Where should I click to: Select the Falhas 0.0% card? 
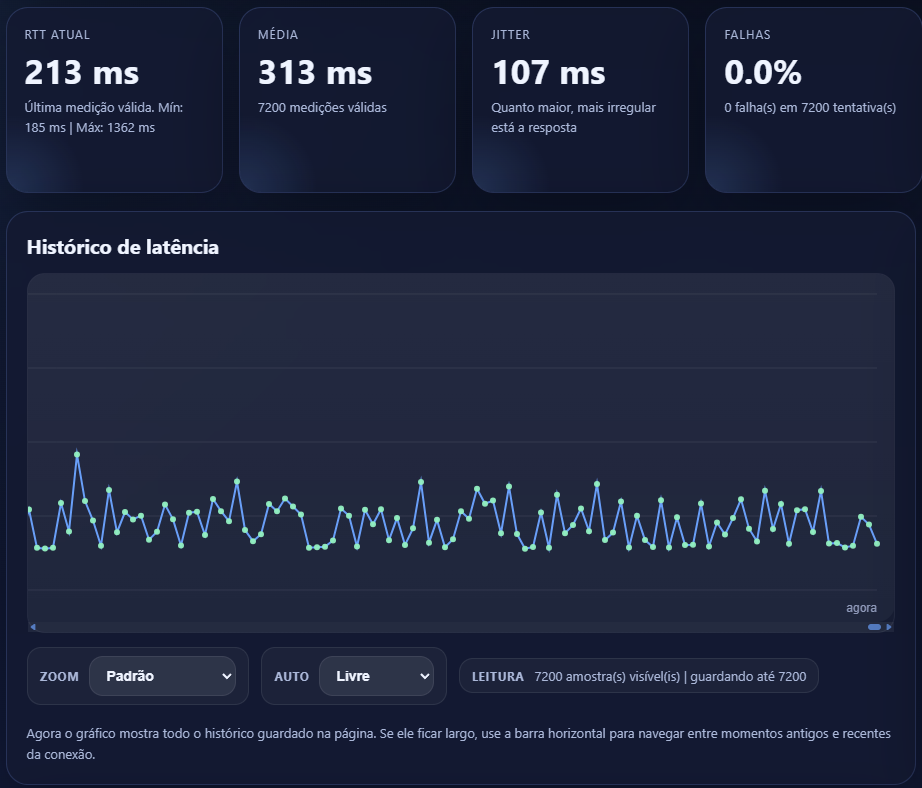click(812, 100)
